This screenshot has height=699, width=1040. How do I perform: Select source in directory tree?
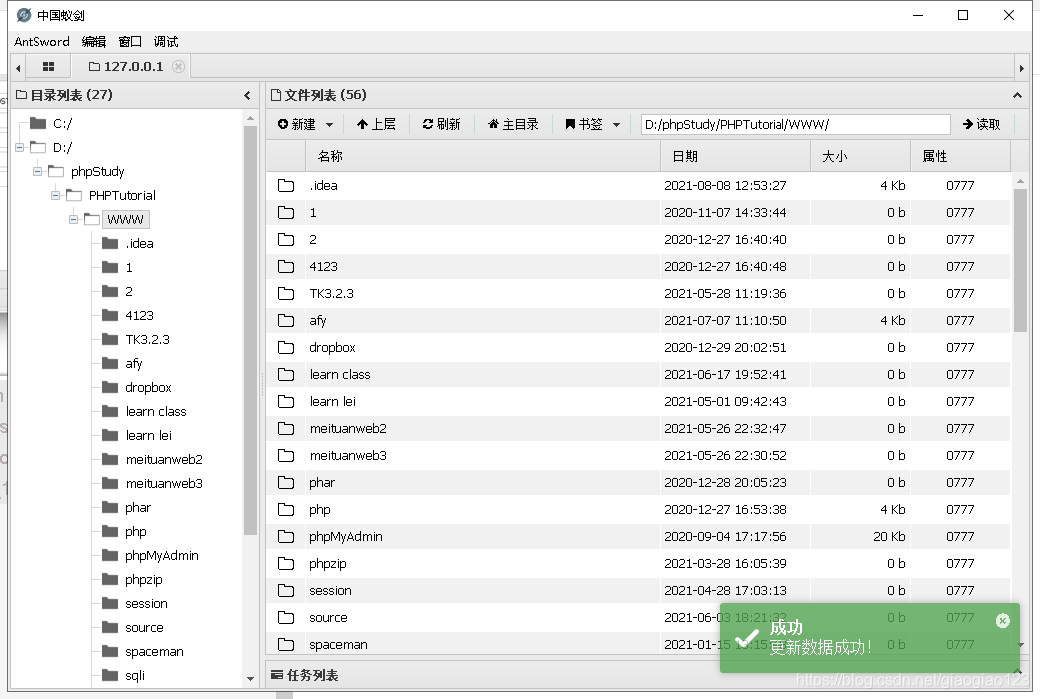144,627
